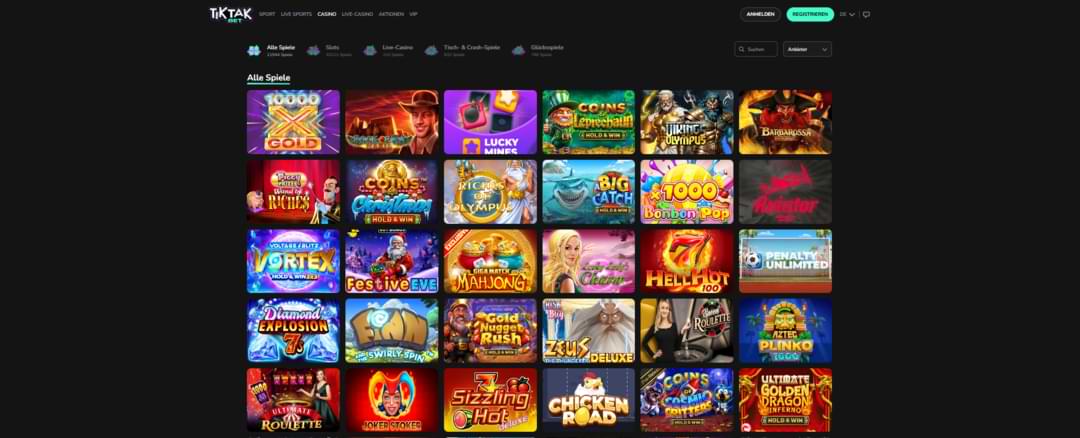Screen dimensions: 1080x438
Task: Open the Vikings vs Olympus game
Action: point(687,122)
